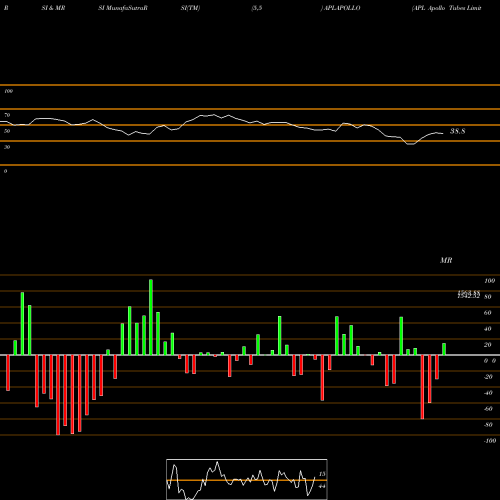Click the 'APL Apollo Tubes' title text
This screenshot has width=500, height=500.
pos(438,8)
